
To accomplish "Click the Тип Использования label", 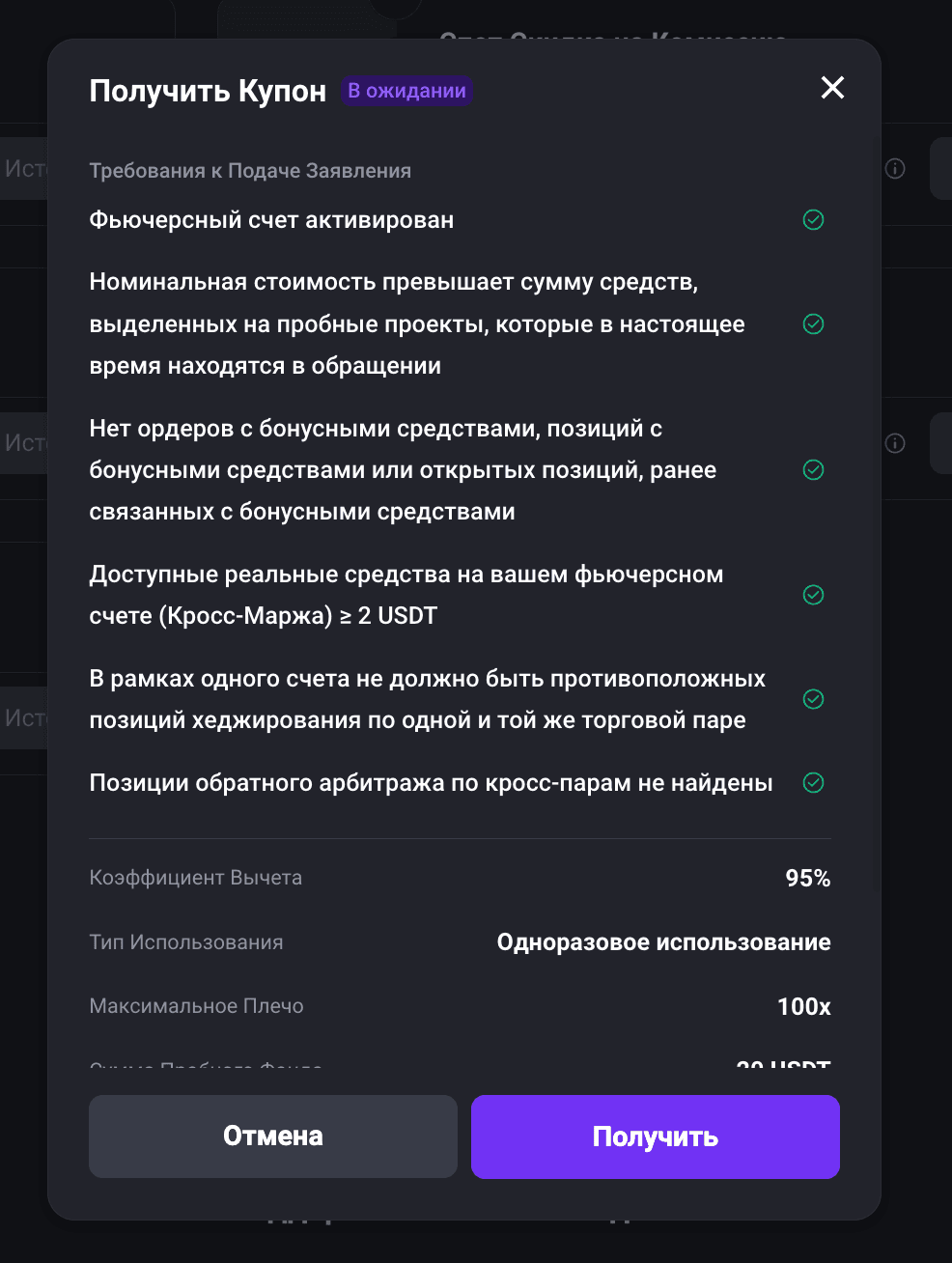I will tap(186, 942).
